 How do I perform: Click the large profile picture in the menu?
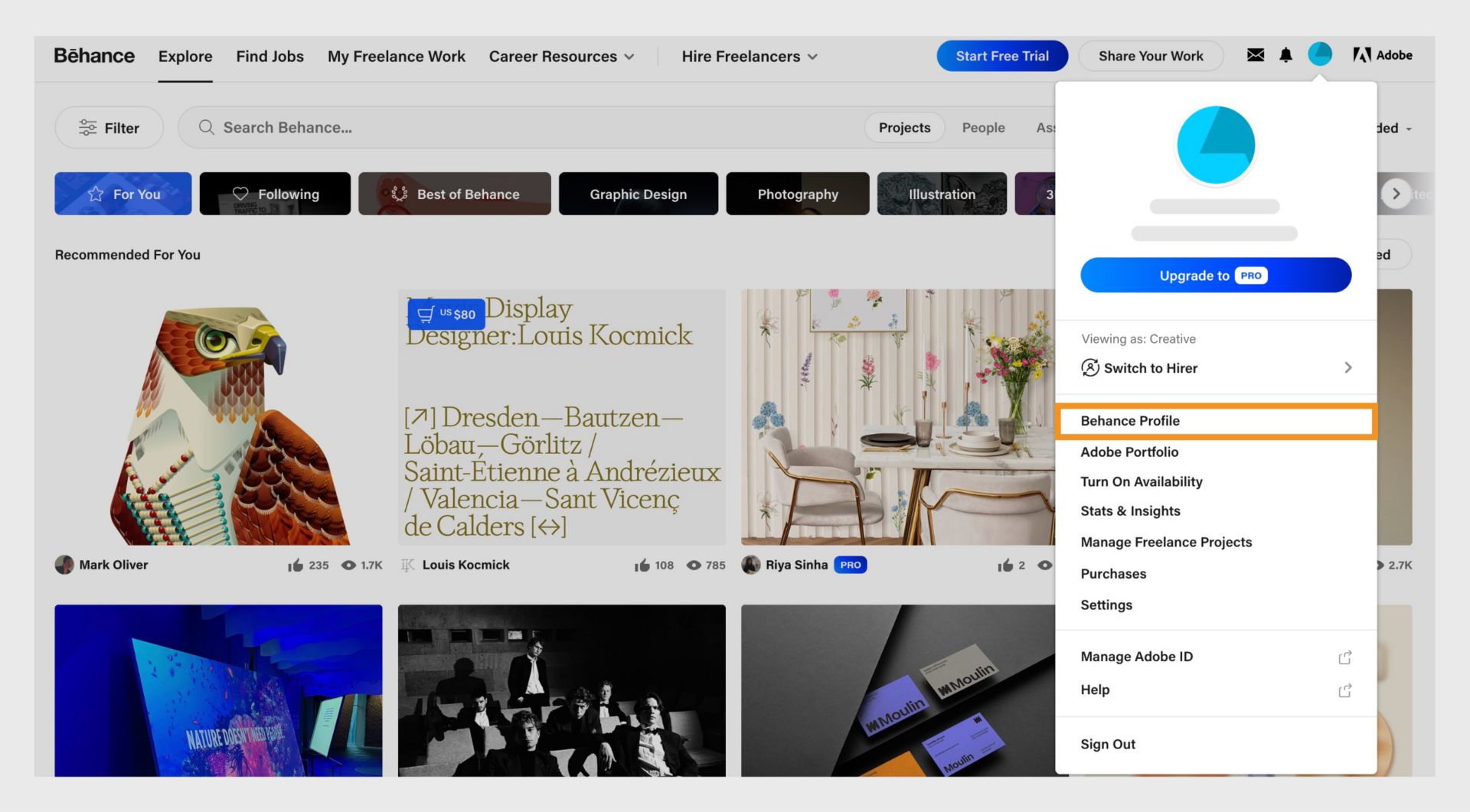pyautogui.click(x=1216, y=145)
